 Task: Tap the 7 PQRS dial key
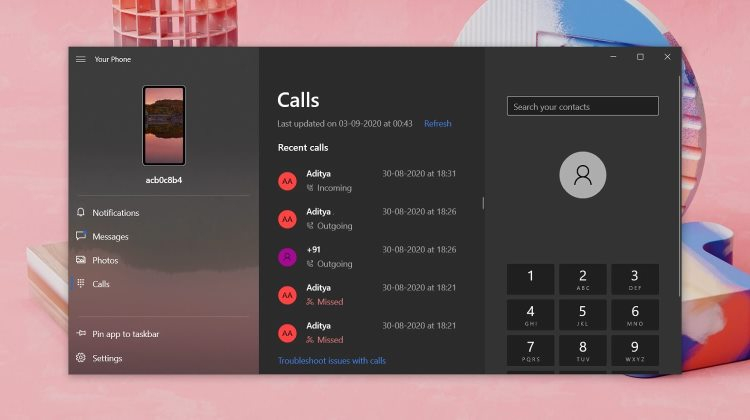pos(530,350)
